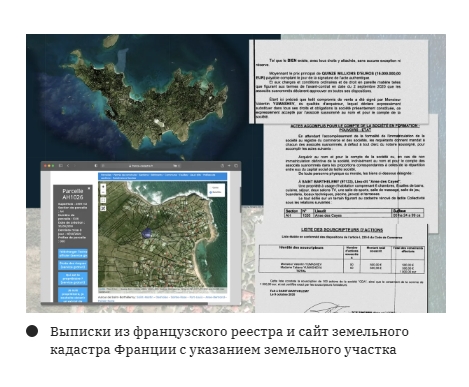The width and height of the screenshot is (469, 387).
Task: Click the browser page vertical scrollbar
Action: (241, 199)
